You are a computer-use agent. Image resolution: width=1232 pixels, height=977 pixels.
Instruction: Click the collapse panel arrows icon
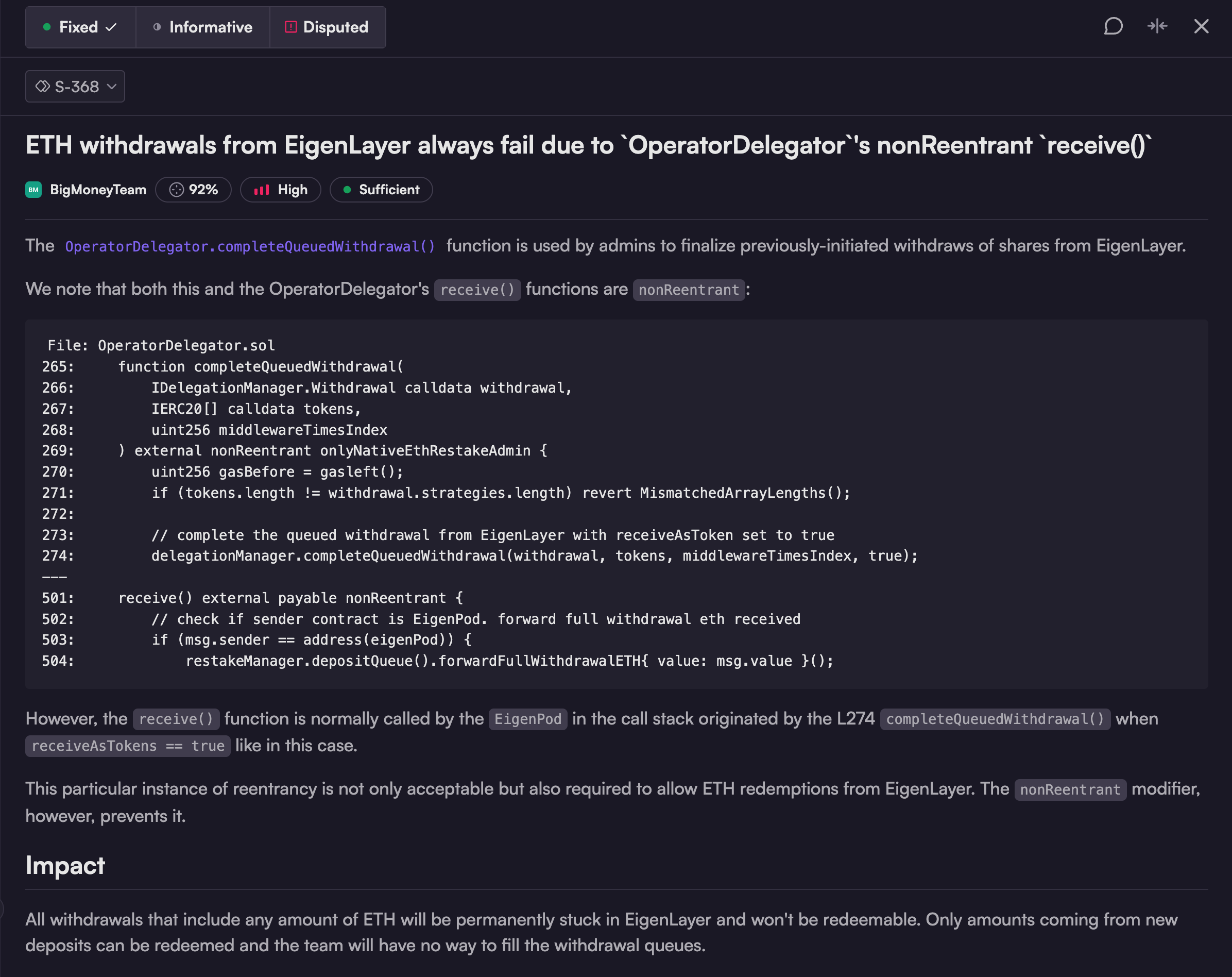point(1157,26)
